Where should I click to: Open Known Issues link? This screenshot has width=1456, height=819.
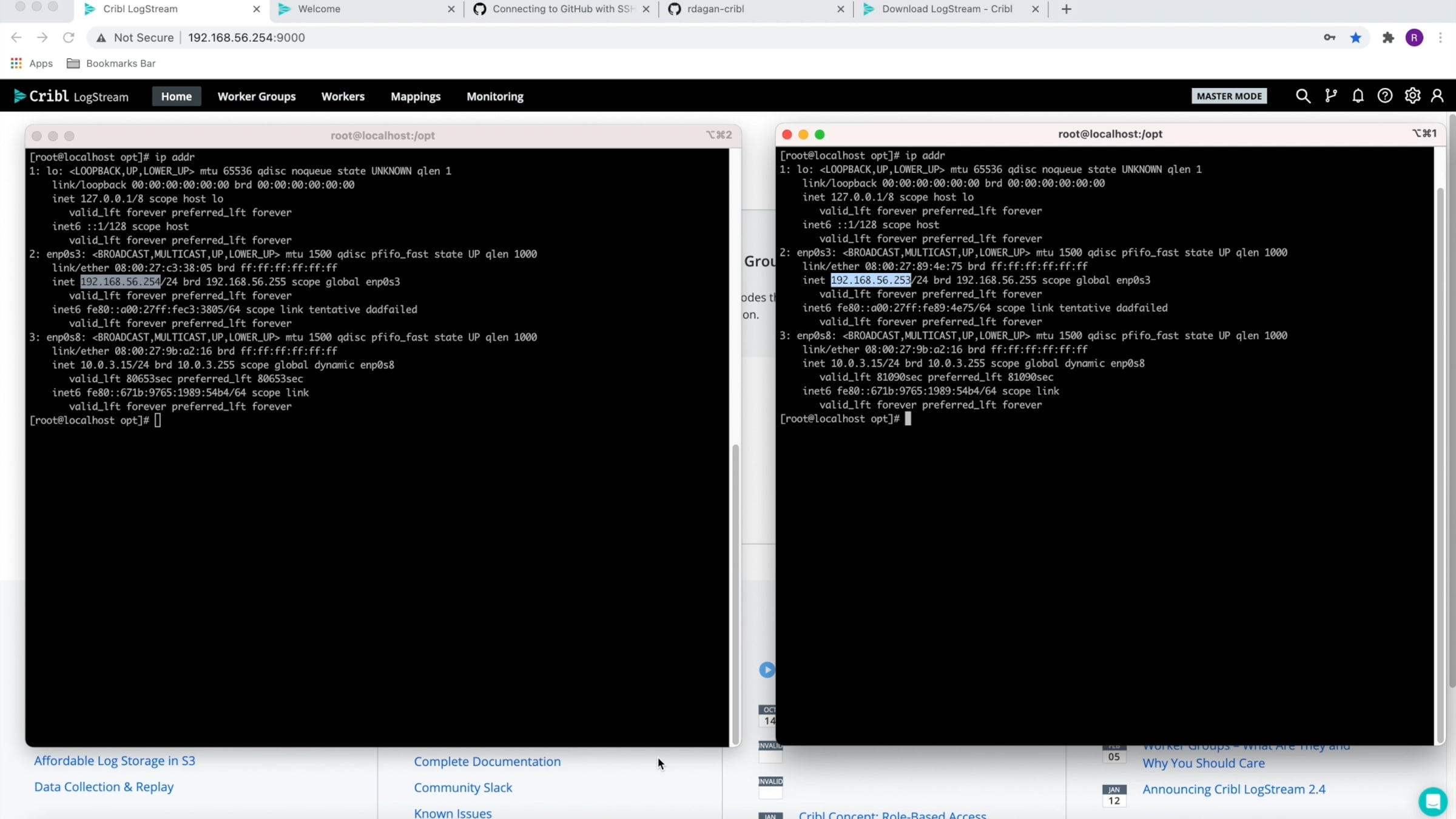tap(453, 813)
